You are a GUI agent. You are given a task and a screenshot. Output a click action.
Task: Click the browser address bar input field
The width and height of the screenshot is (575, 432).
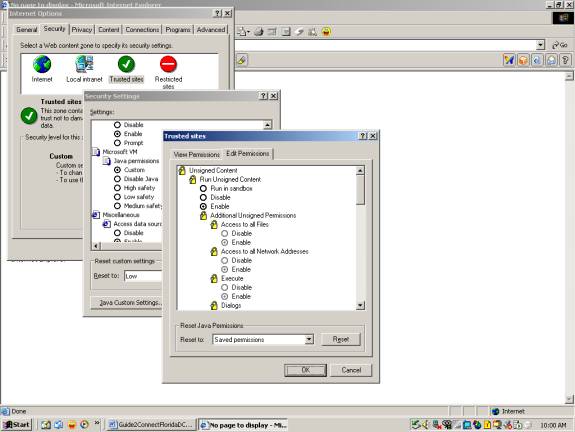tap(385, 45)
